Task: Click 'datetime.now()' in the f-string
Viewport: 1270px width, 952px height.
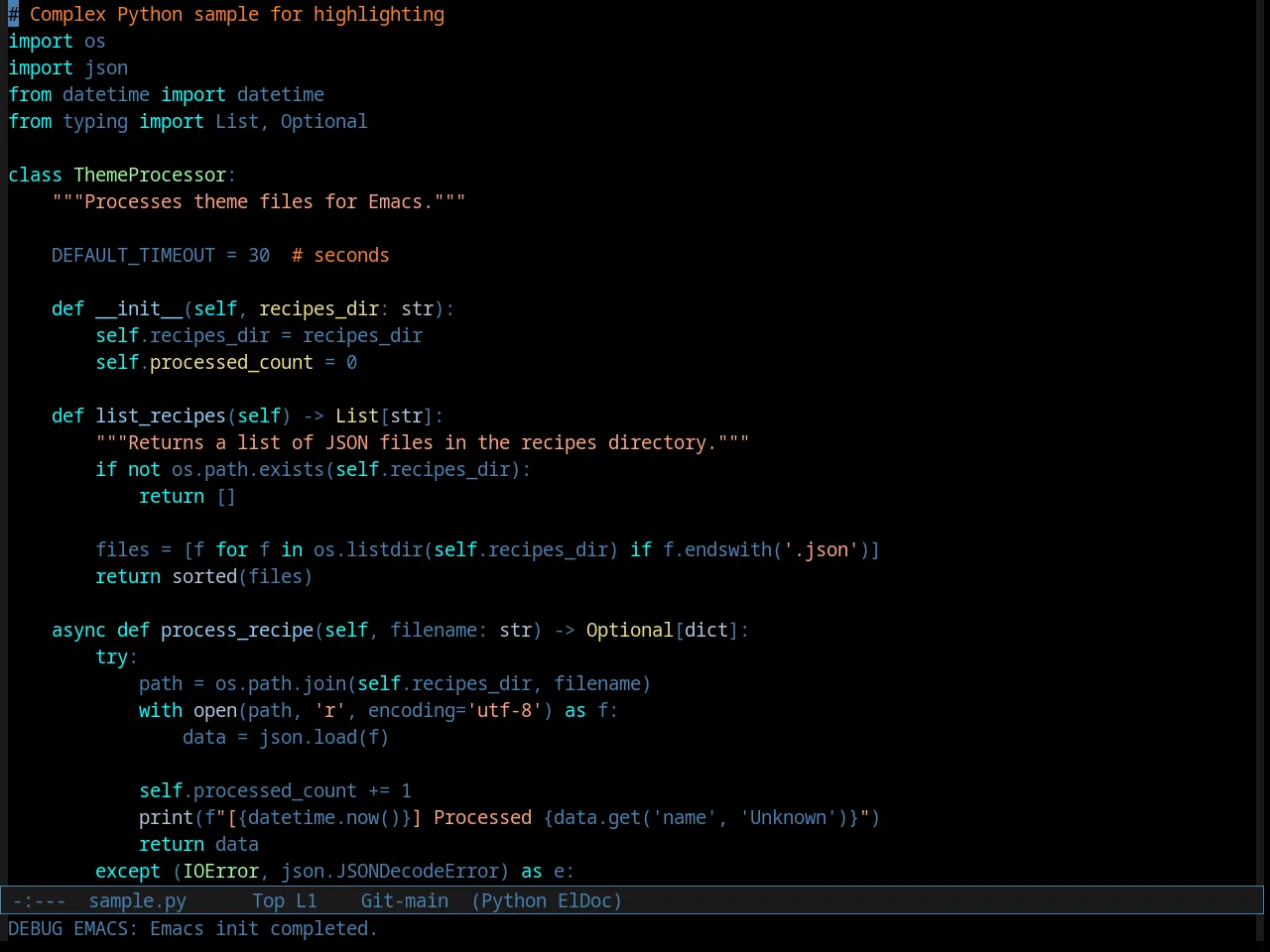Action: click(324, 817)
